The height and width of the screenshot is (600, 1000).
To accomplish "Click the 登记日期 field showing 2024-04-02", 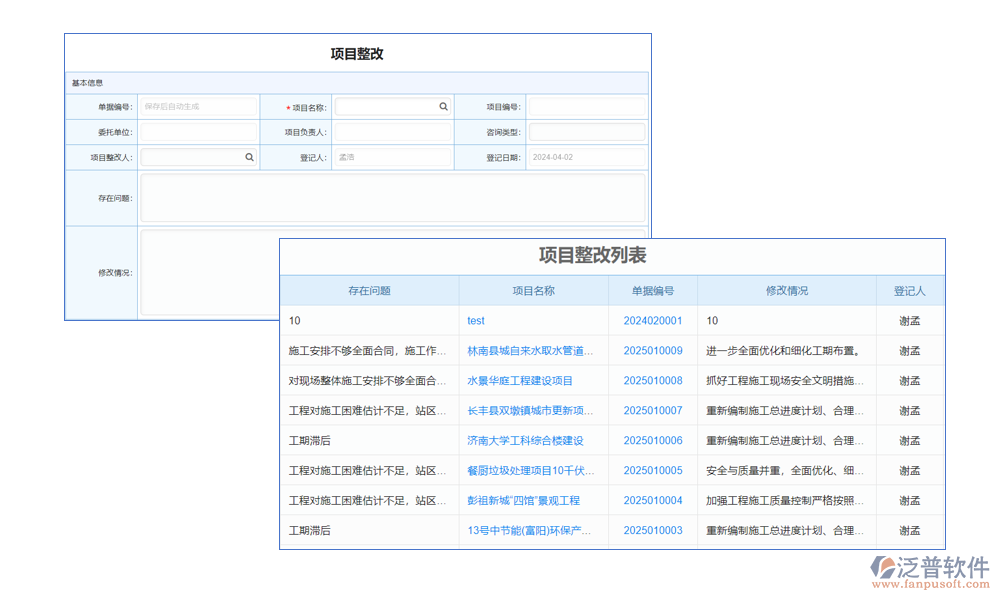I will tap(587, 157).
